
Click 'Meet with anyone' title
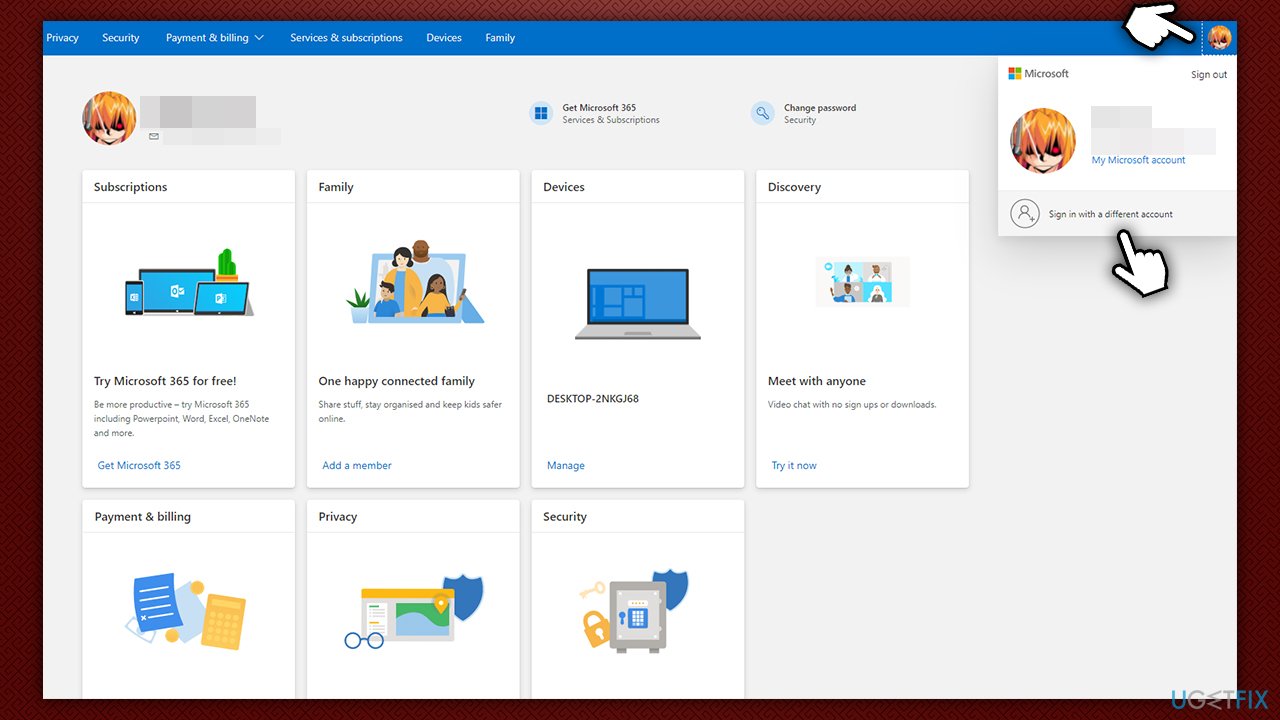817,381
